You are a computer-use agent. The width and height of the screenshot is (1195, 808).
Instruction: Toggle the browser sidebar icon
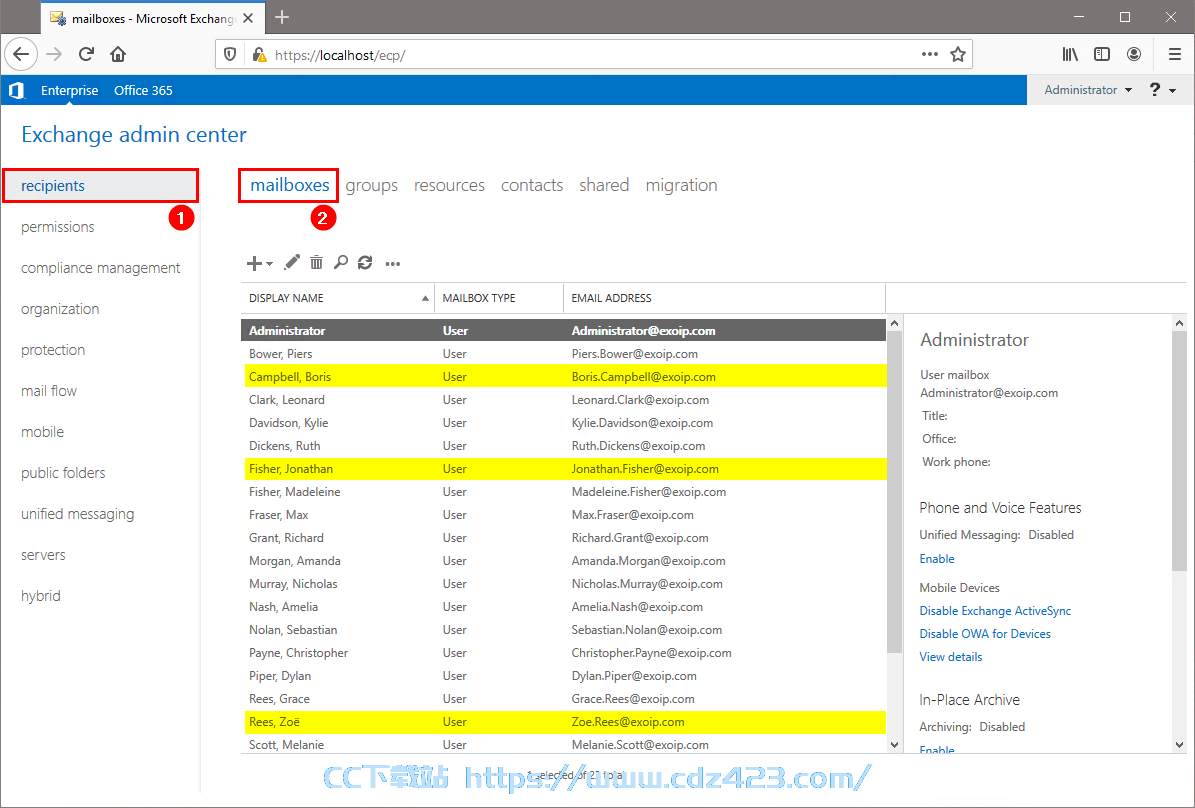point(1102,54)
